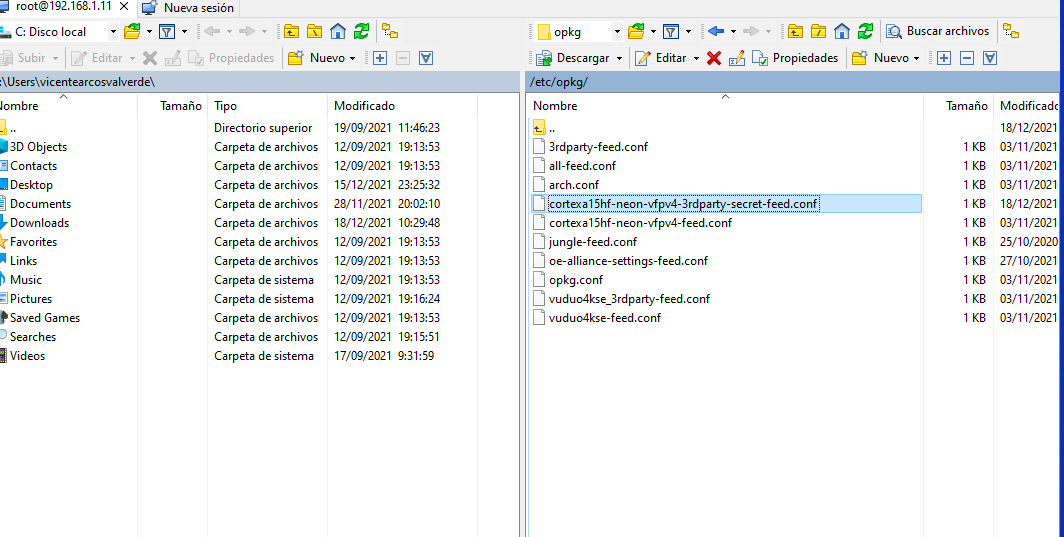Close the root@192.168.1.11 session tab
Screen dimensions: 1064x537
coord(124,7)
